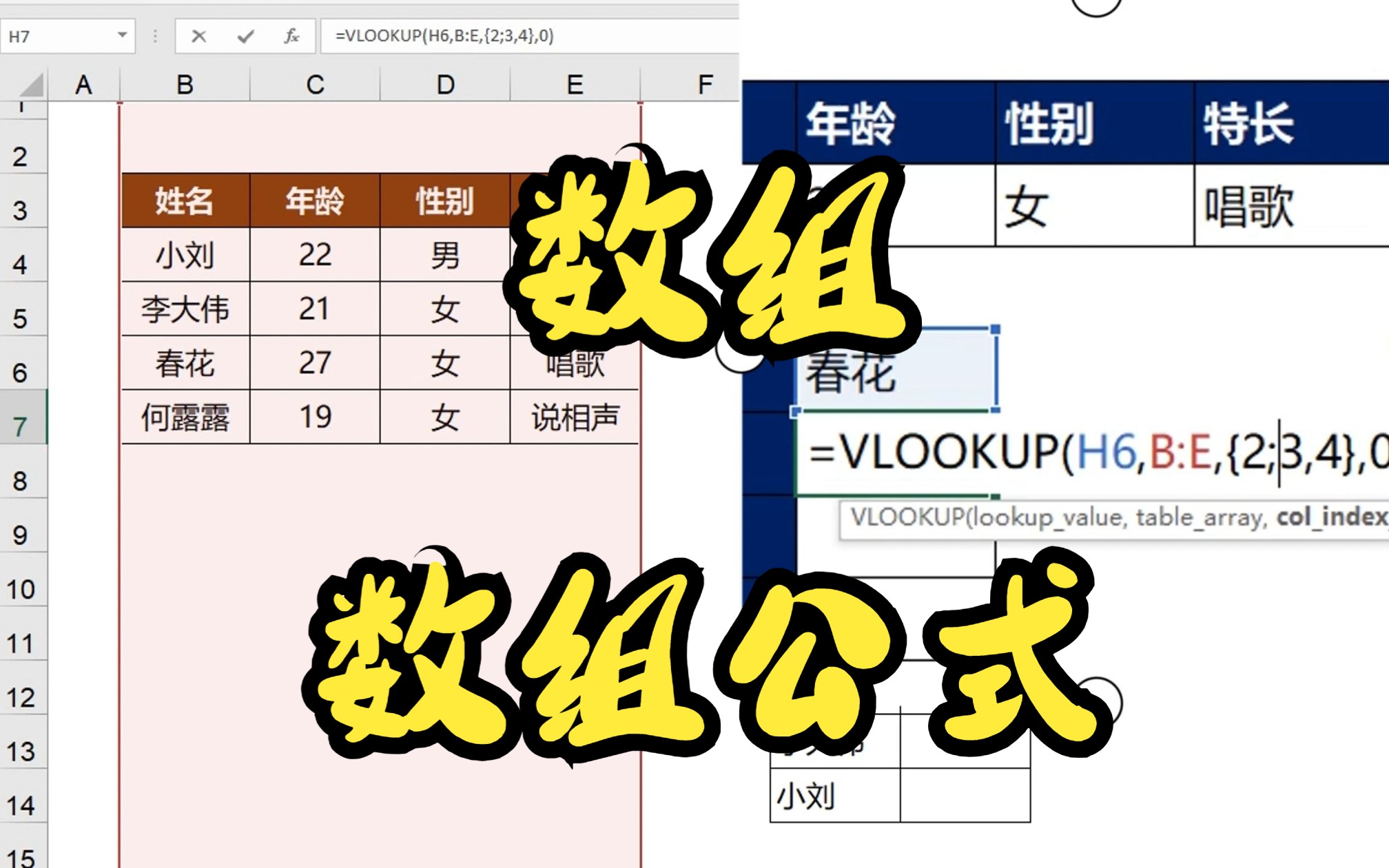Click the 说相声 cell

[x=575, y=417]
